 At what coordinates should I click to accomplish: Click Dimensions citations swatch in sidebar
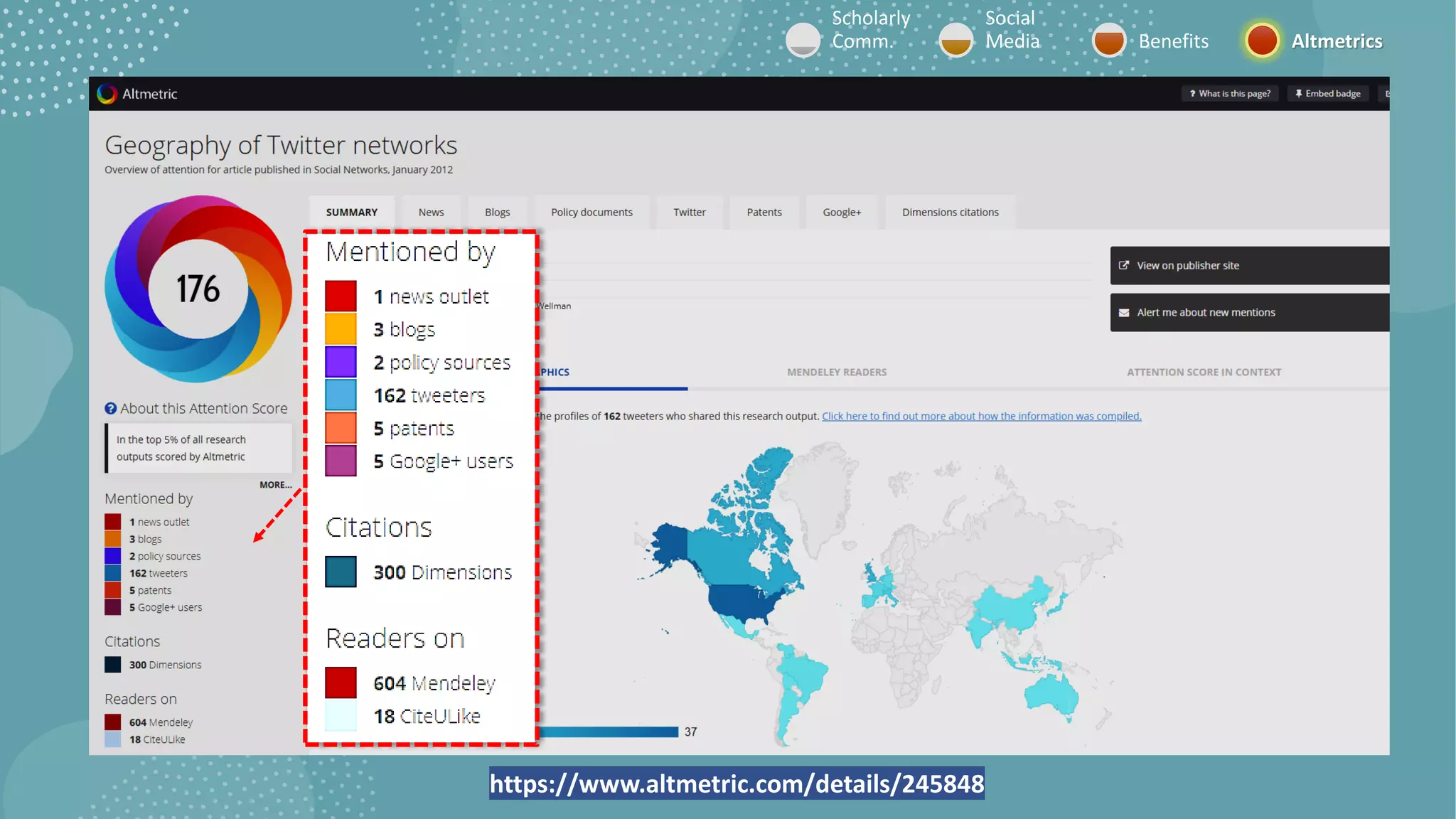pos(112,665)
